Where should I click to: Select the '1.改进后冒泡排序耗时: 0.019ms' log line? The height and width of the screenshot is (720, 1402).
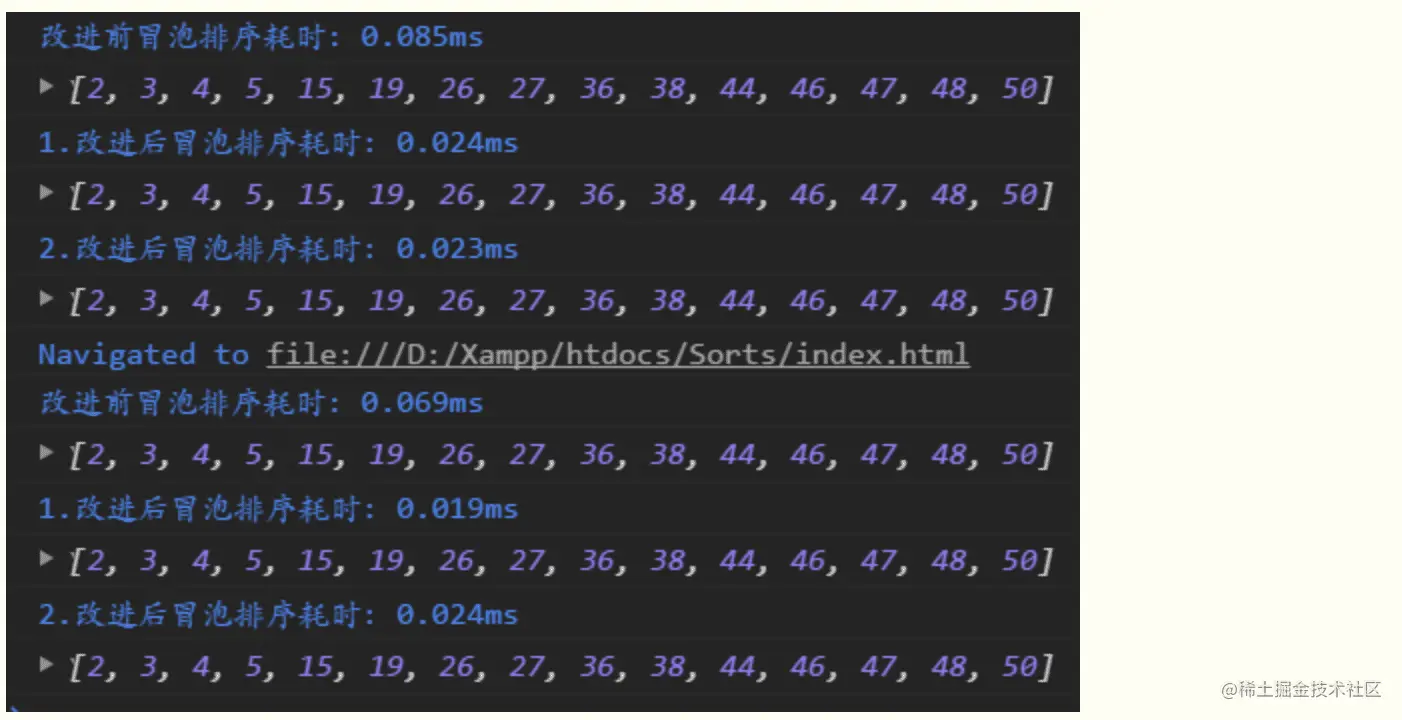pyautogui.click(x=278, y=509)
